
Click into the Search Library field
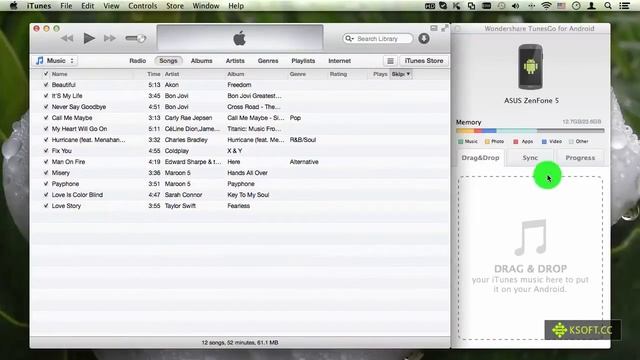[x=378, y=38]
